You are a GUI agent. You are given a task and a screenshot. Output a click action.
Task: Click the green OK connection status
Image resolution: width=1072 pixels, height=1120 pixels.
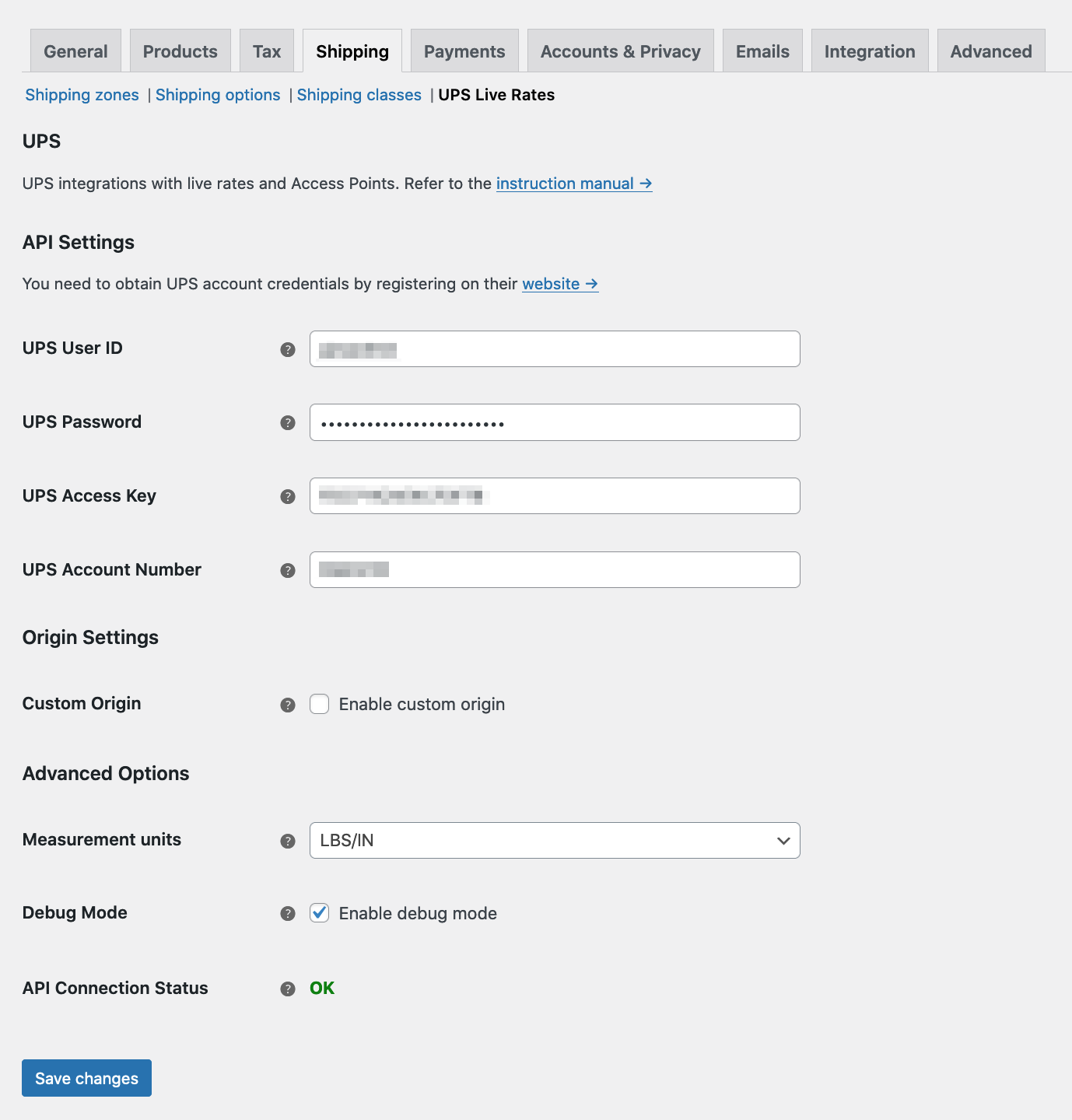(x=322, y=989)
